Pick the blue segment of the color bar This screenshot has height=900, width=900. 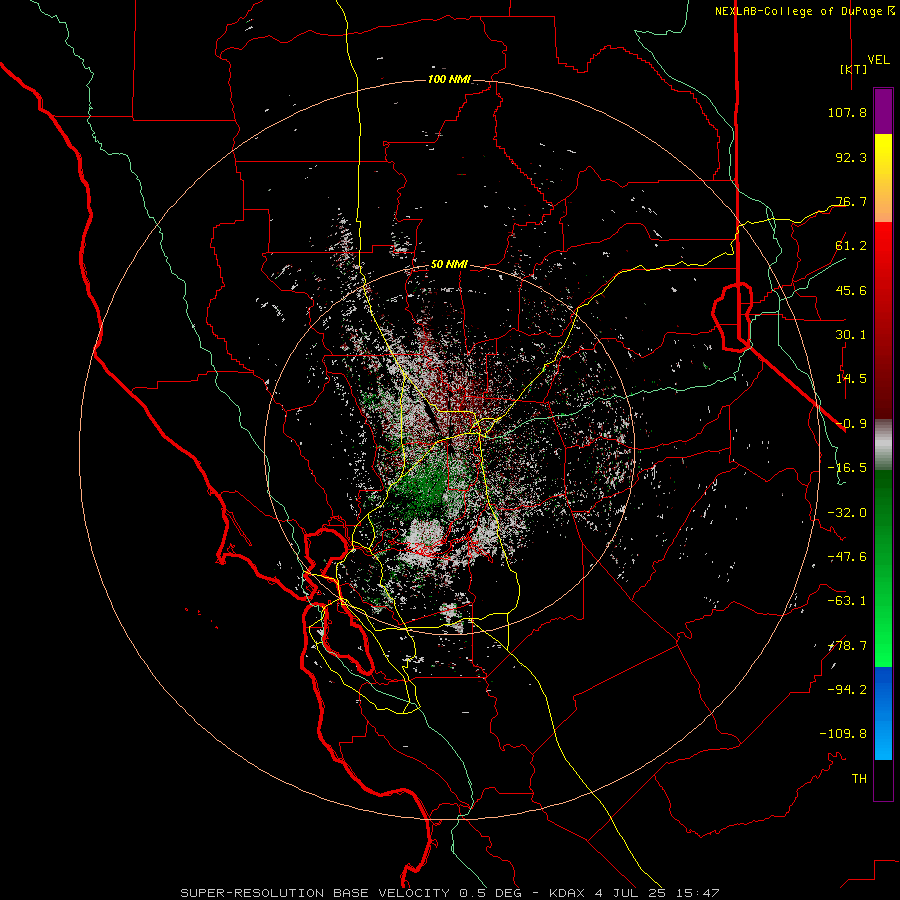pyautogui.click(x=883, y=713)
